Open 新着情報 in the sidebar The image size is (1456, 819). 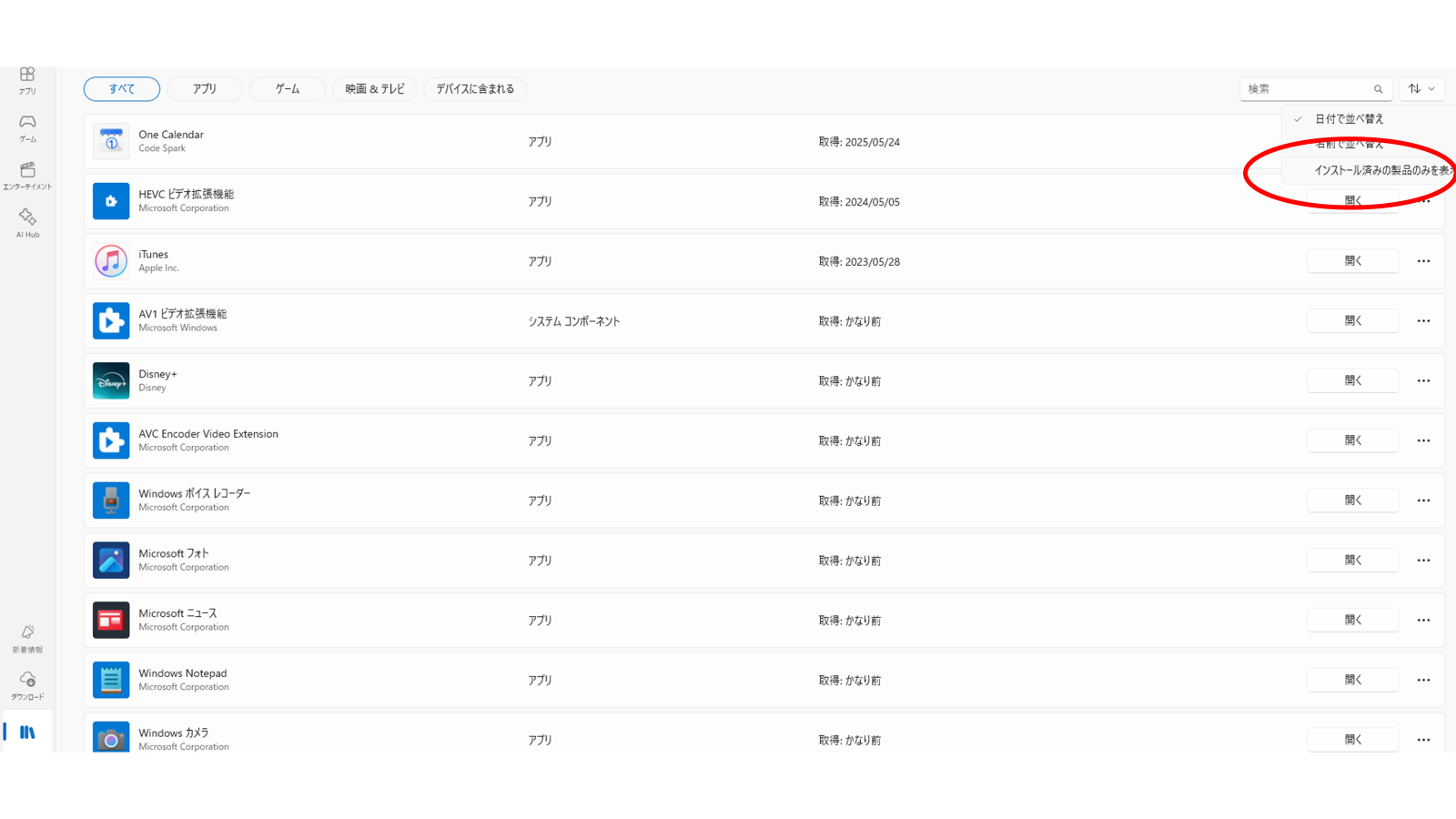(x=27, y=638)
